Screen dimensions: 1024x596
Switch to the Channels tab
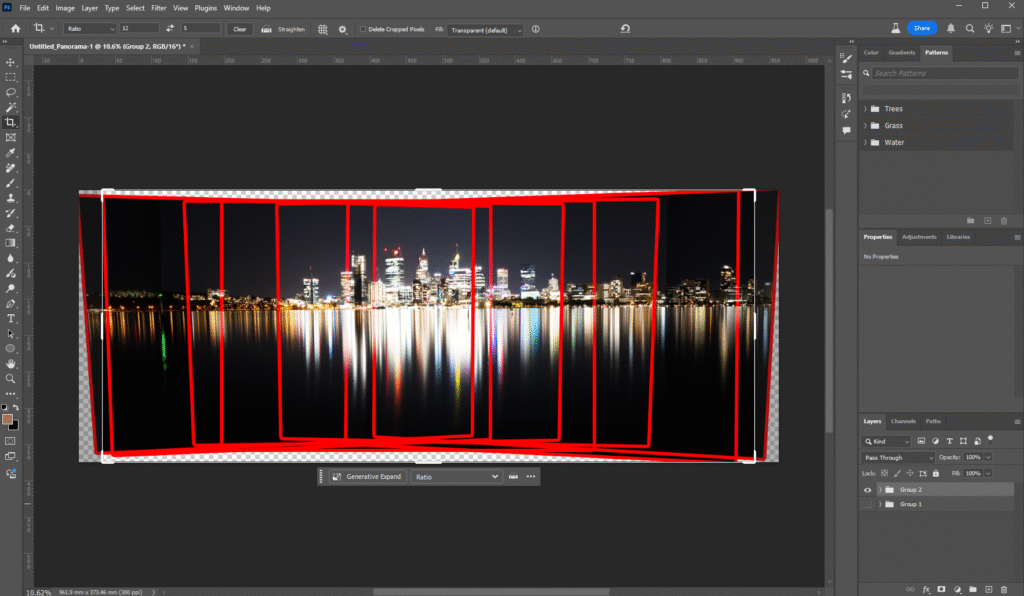click(903, 421)
